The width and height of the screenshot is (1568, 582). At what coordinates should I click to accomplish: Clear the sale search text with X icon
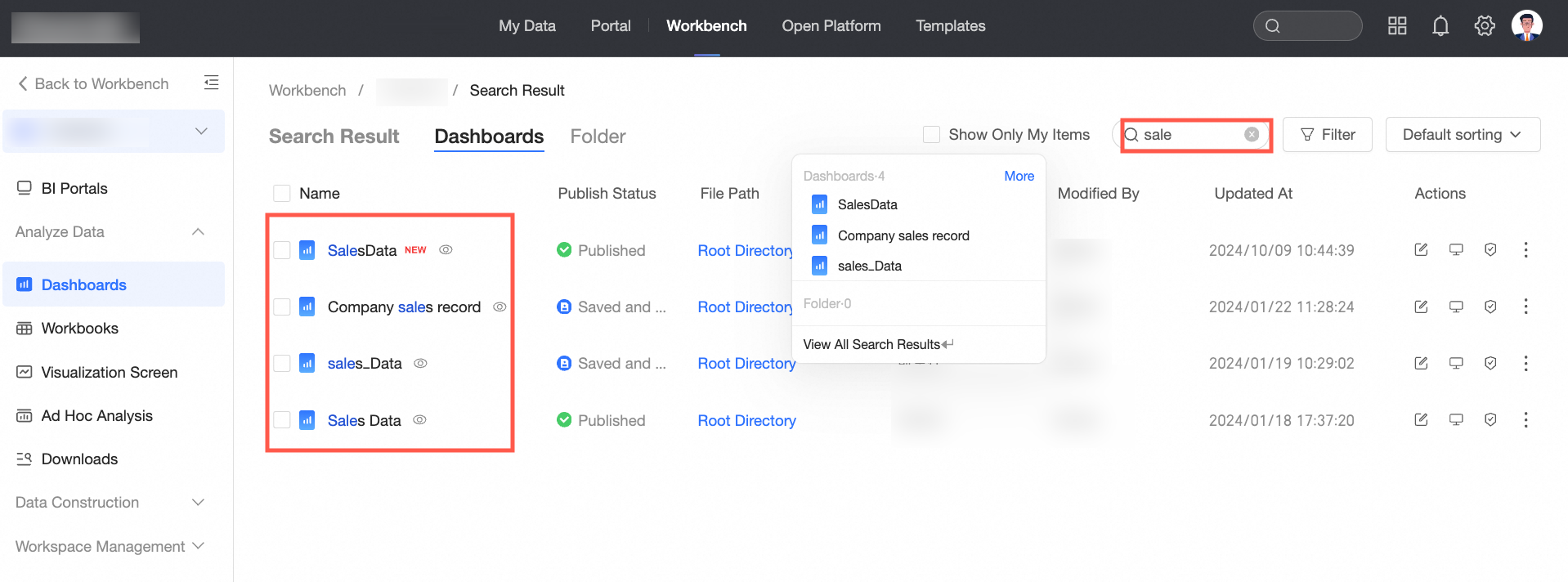1252,134
